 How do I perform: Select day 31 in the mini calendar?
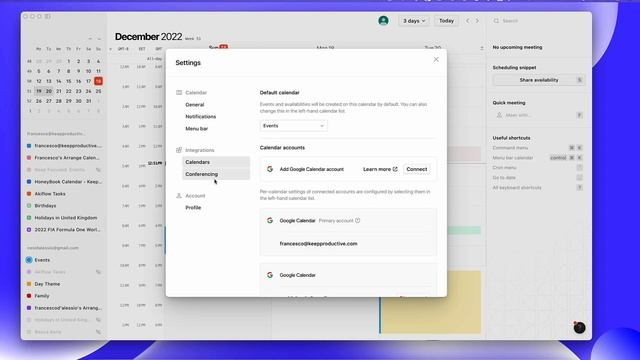[88, 101]
